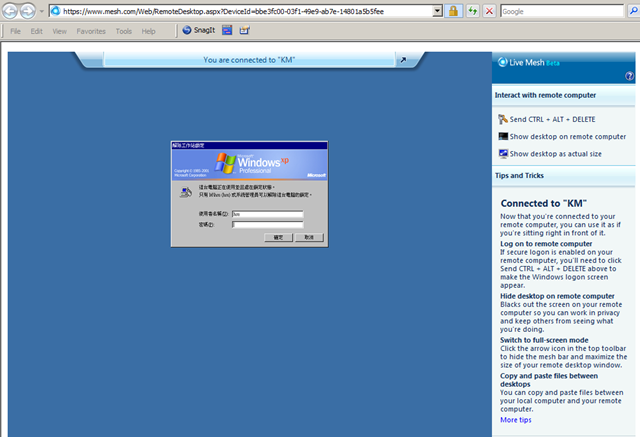This screenshot has height=437, width=640.
Task: Expand the address bar history dropdown
Action: 437,11
